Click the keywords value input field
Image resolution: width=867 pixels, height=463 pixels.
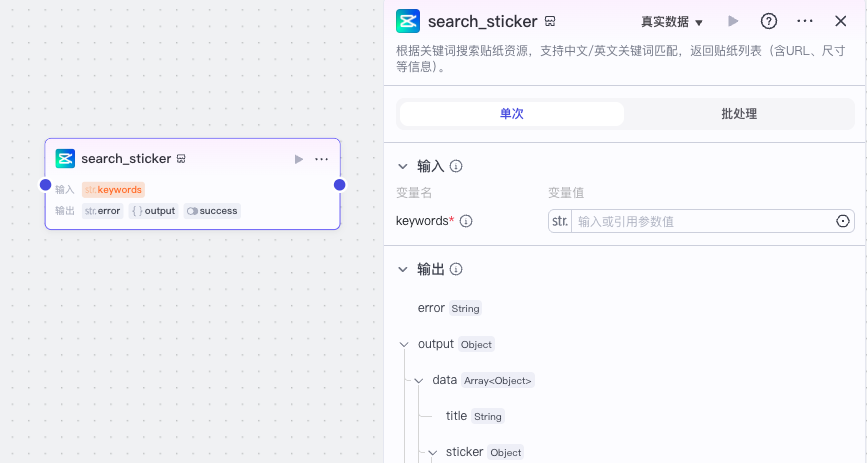(x=701, y=221)
